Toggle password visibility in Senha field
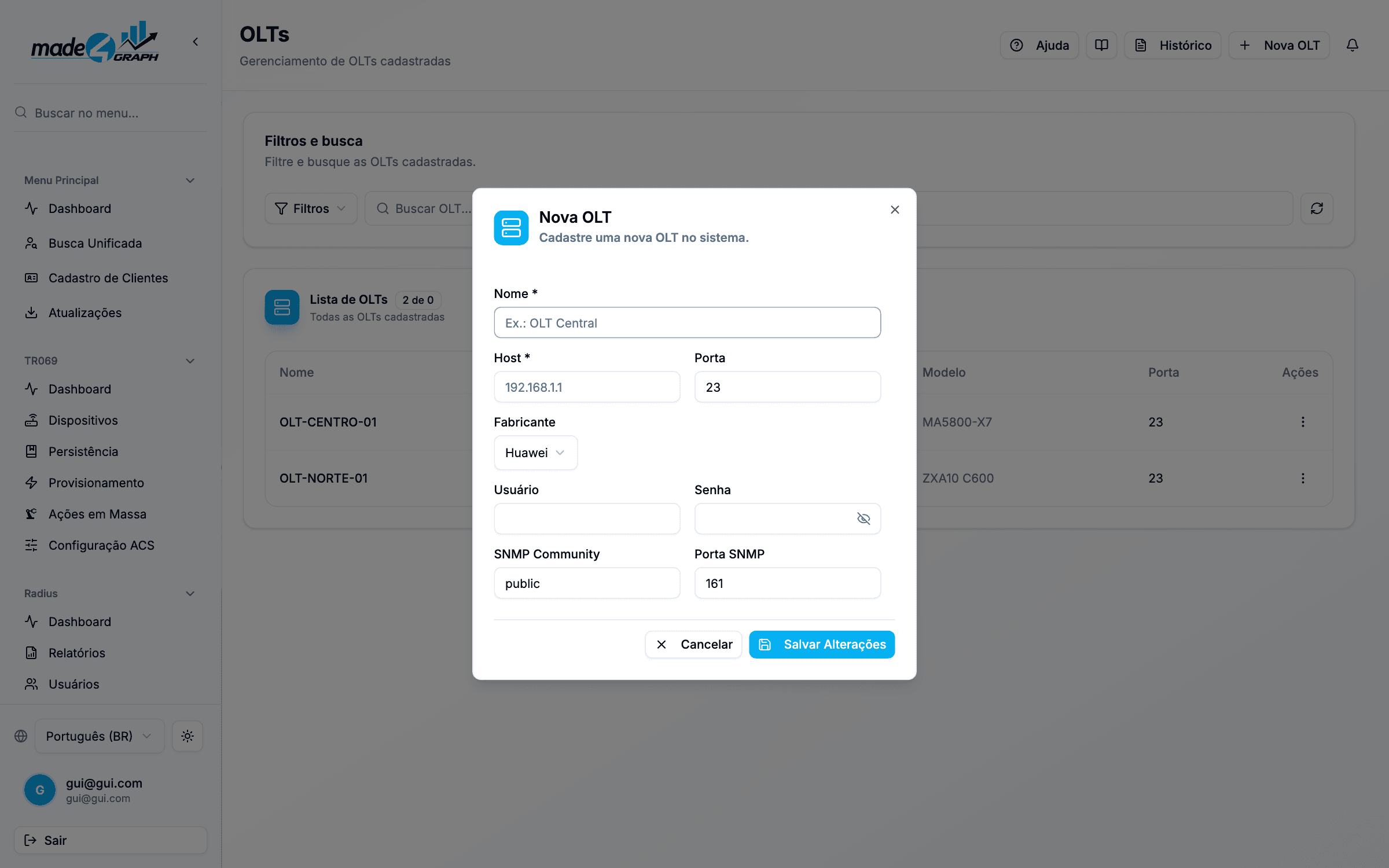 pyautogui.click(x=863, y=518)
